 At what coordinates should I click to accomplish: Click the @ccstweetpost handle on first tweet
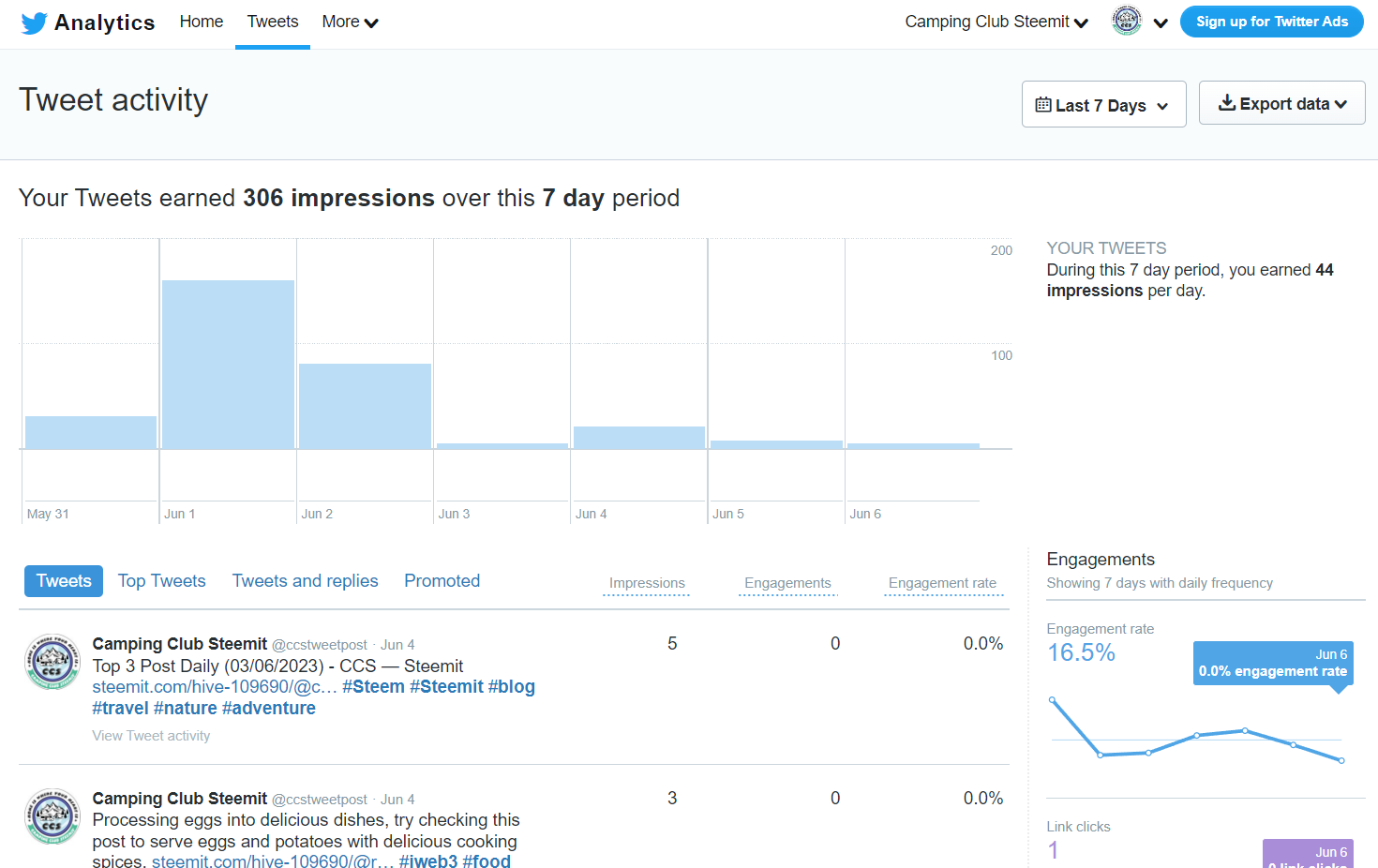[x=320, y=645]
